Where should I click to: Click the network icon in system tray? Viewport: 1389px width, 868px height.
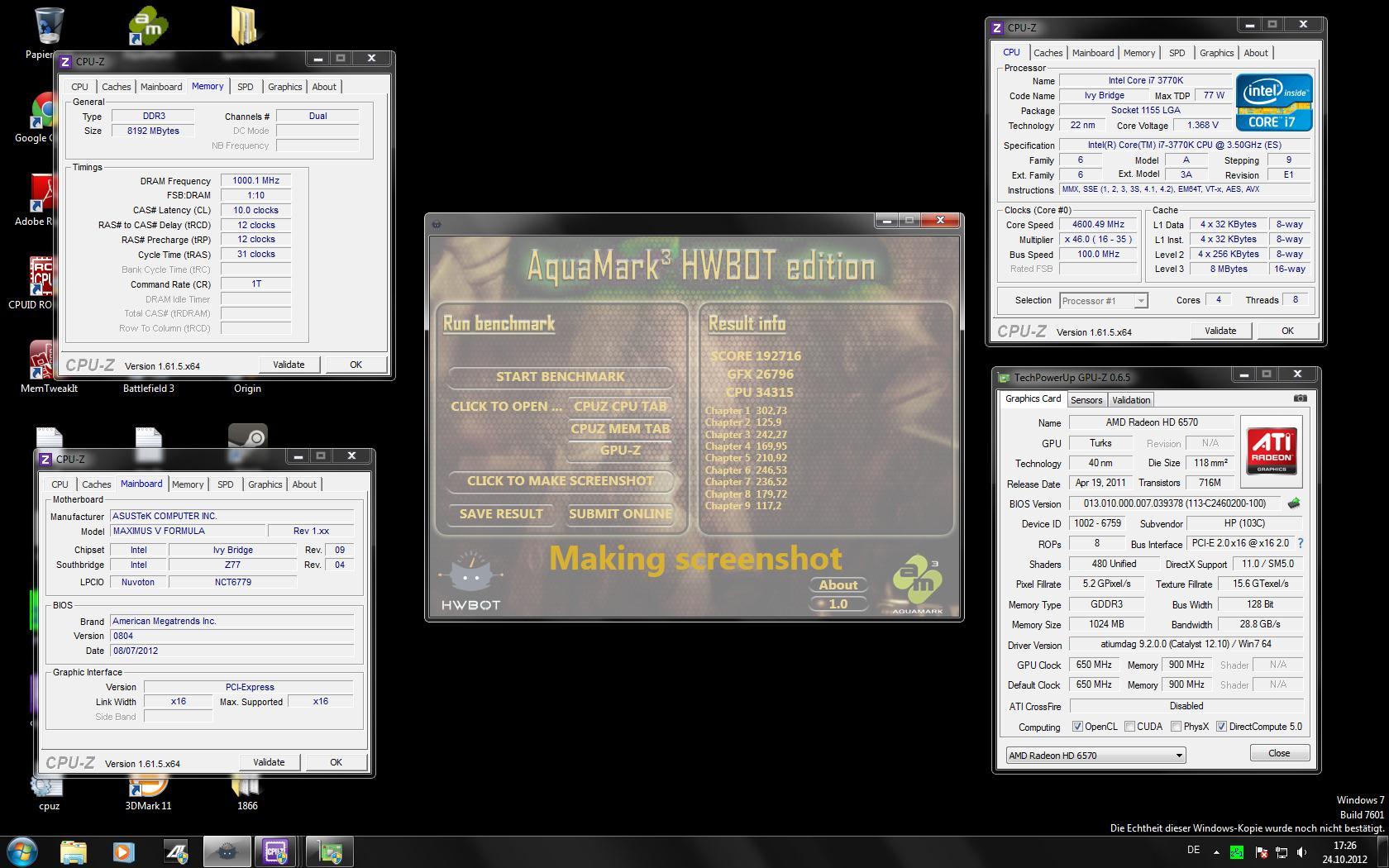coord(1282,851)
